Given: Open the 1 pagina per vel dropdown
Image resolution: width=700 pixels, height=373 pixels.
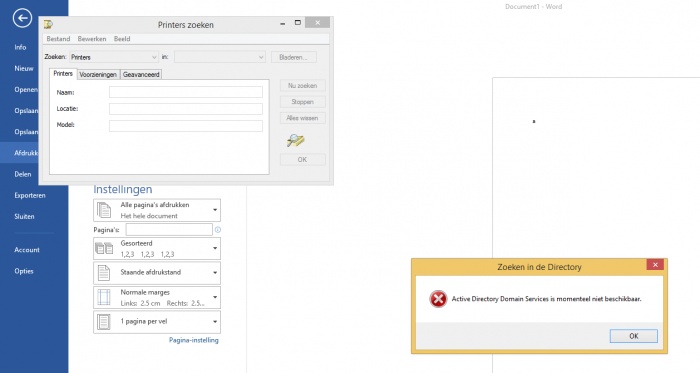Looking at the screenshot, I should tap(157, 322).
